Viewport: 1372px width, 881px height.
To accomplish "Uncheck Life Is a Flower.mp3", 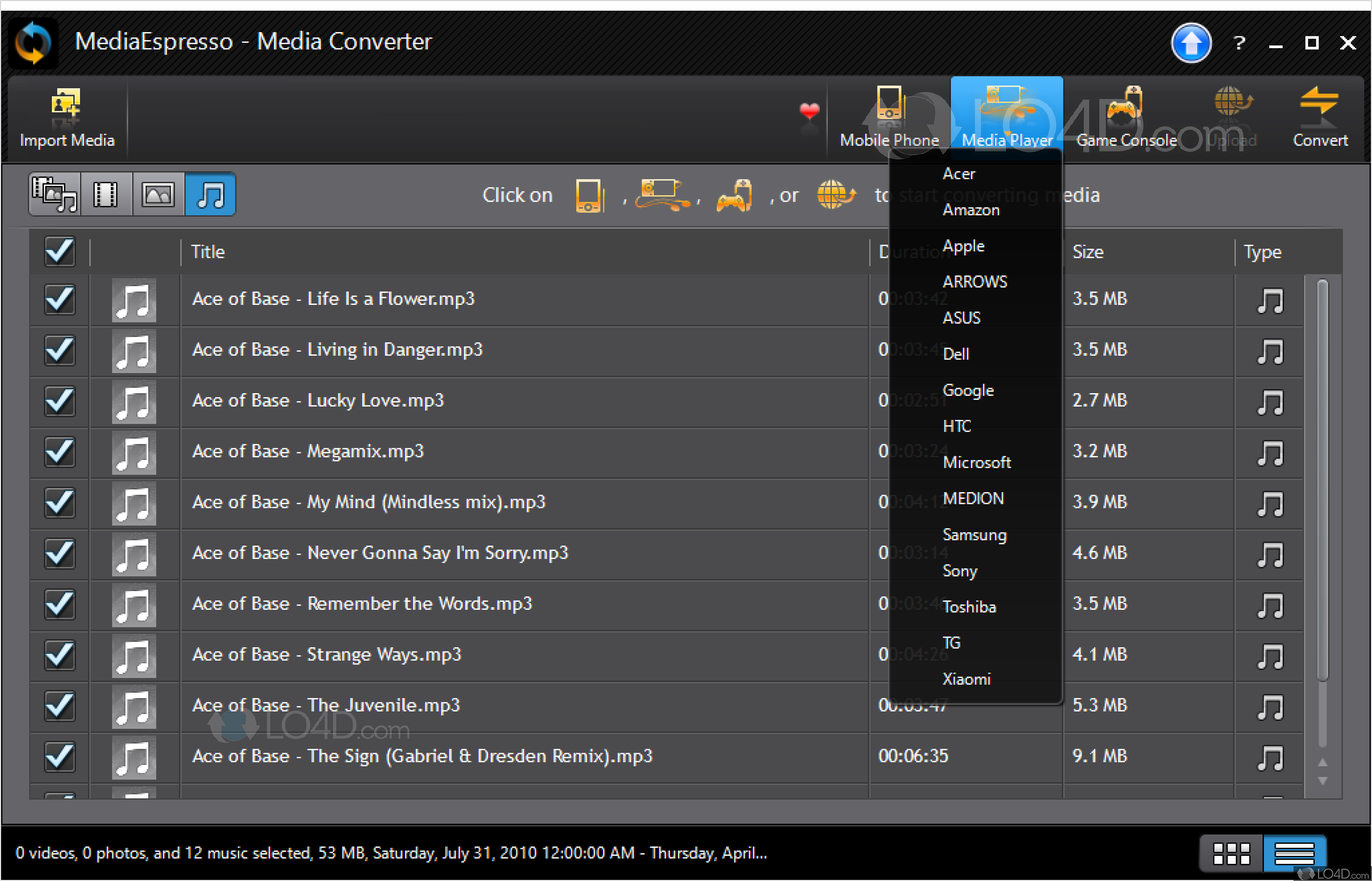I will tap(59, 299).
